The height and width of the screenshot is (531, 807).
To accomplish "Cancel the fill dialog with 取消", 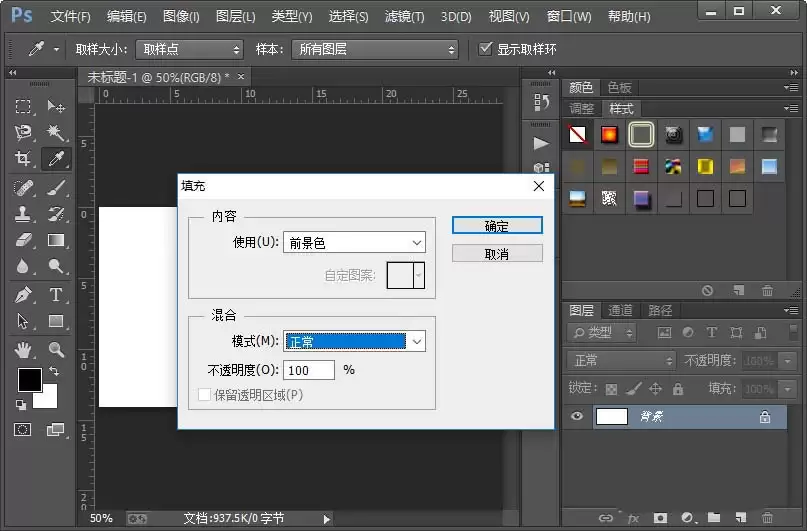I will coord(497,254).
